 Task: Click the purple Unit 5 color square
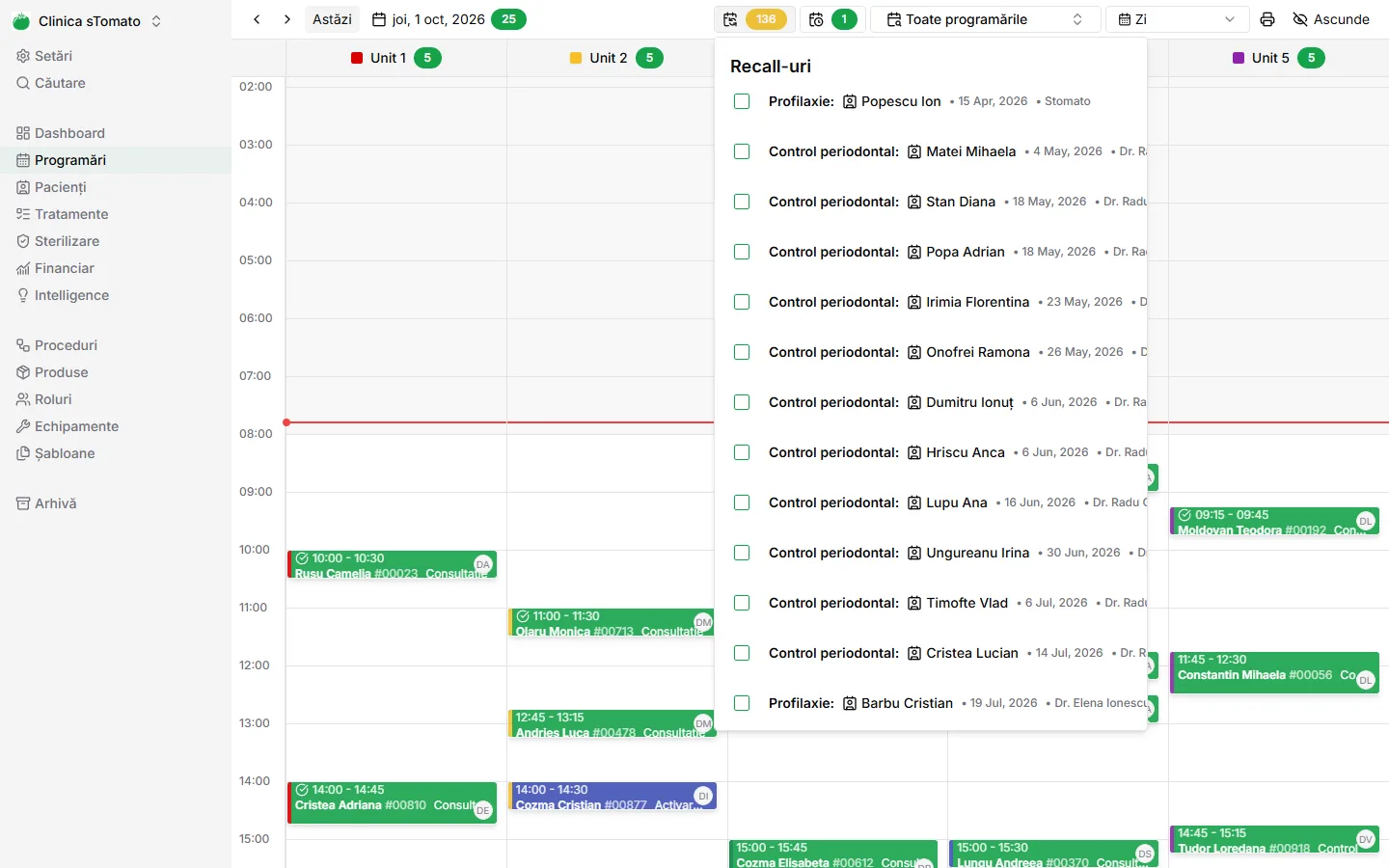coord(1239,58)
